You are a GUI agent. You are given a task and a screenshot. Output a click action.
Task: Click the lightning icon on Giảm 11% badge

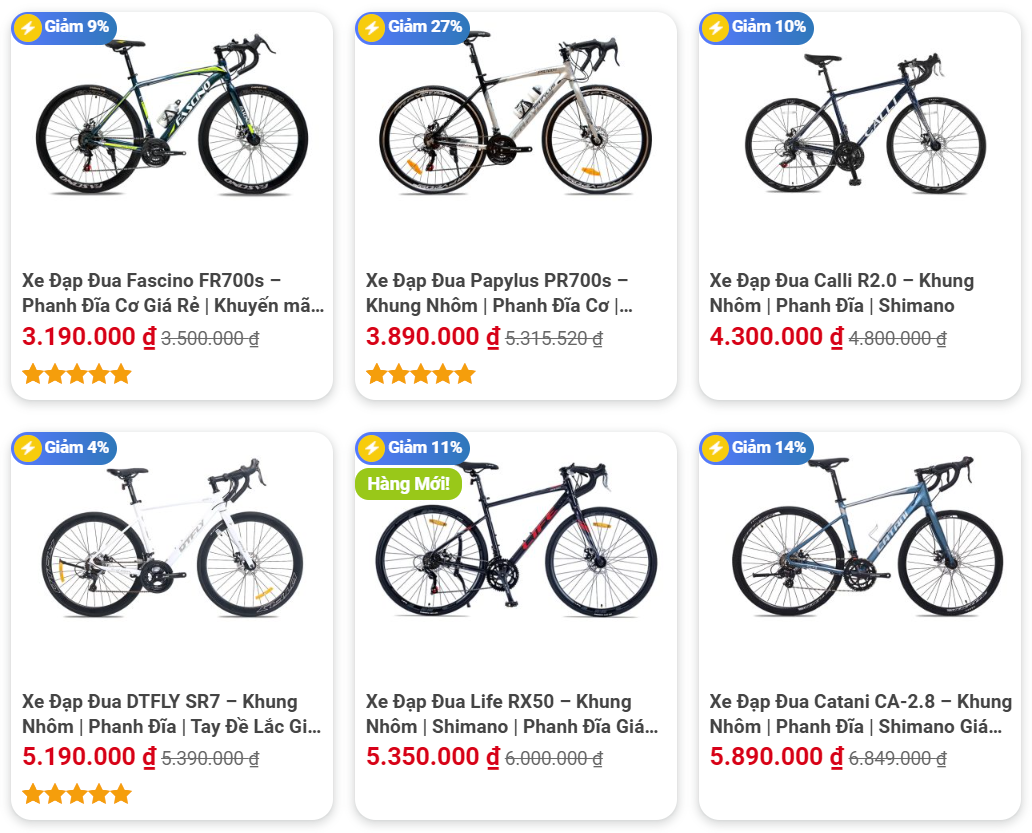[371, 449]
